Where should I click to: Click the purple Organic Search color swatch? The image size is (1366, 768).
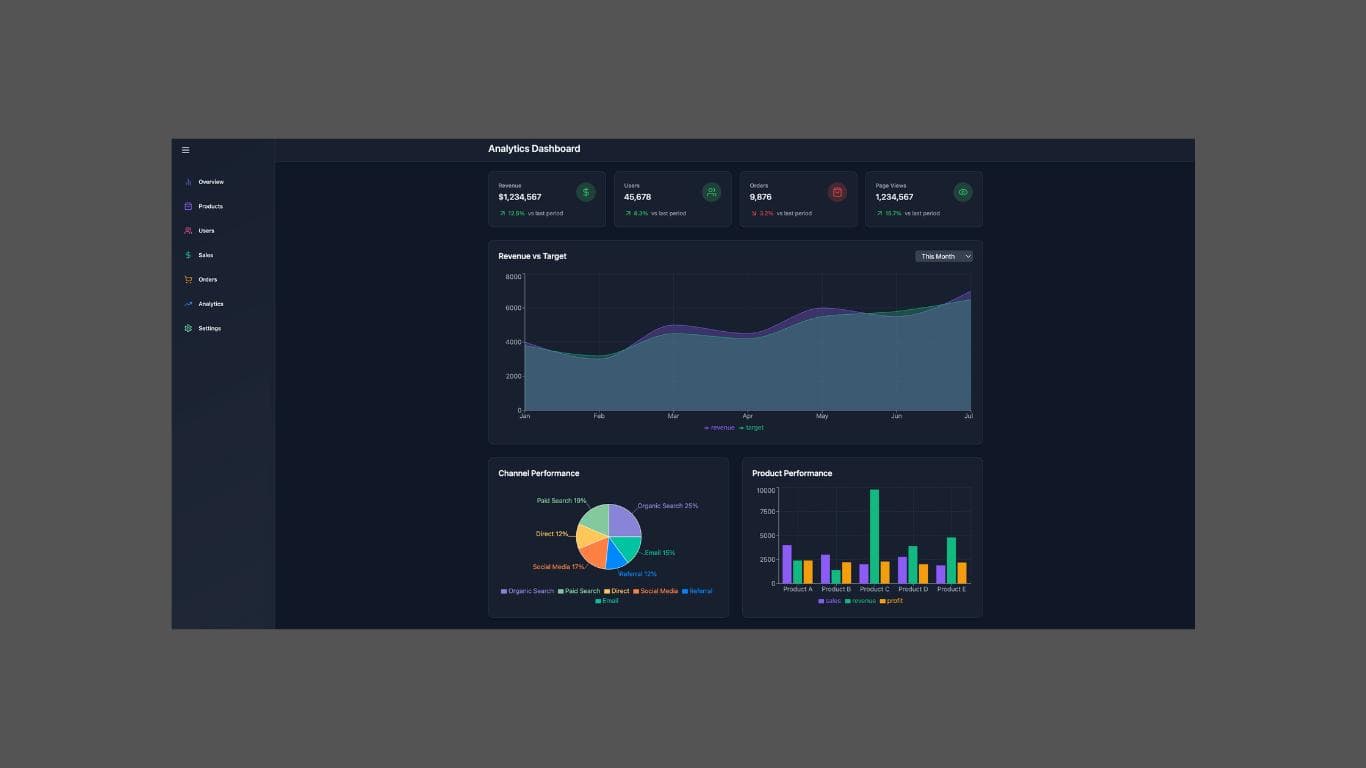click(504, 591)
